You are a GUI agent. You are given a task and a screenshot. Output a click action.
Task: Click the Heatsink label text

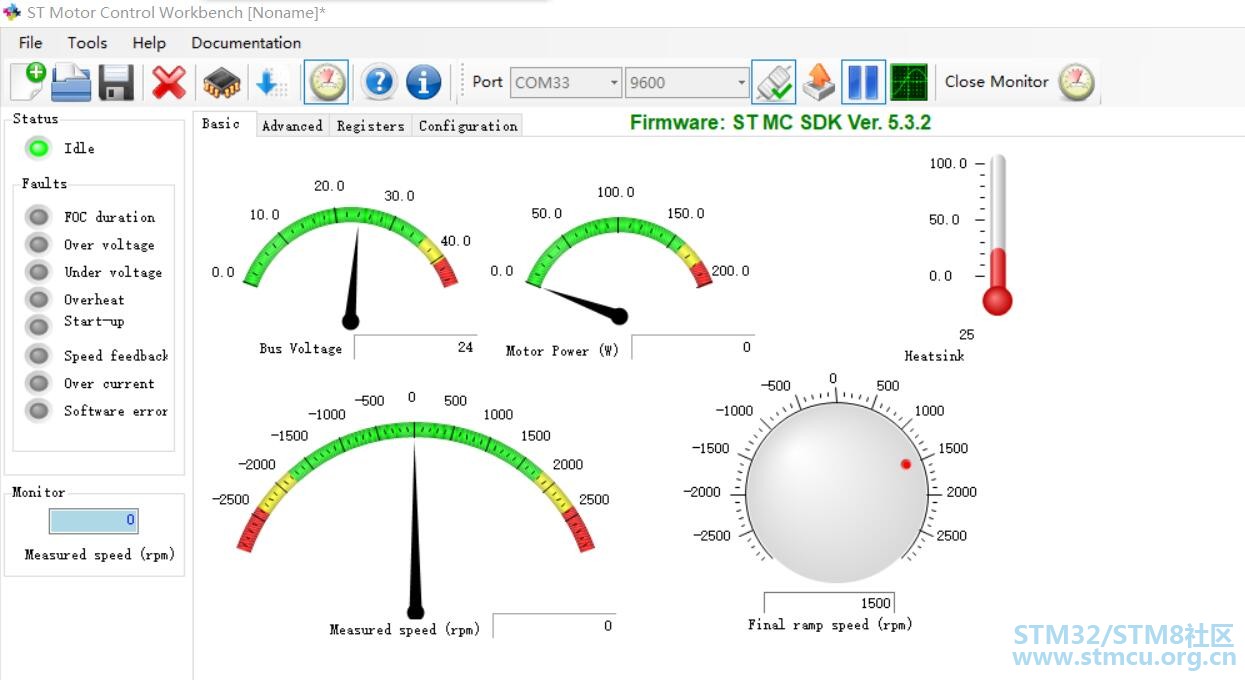(x=934, y=355)
